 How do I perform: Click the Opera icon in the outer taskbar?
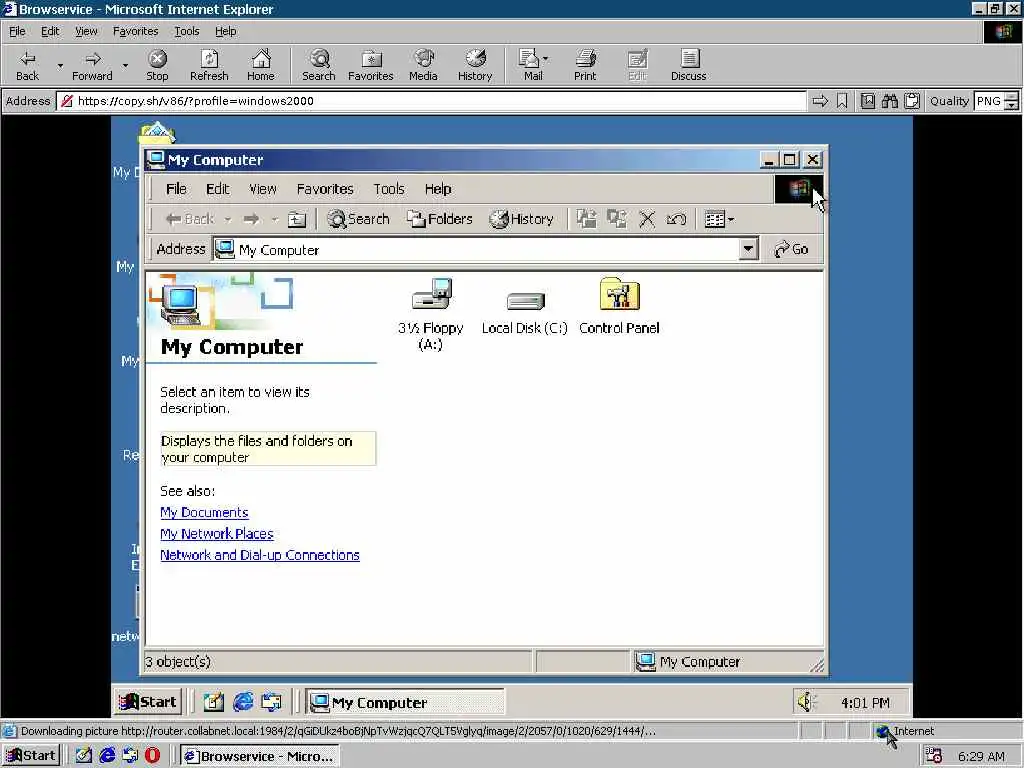(152, 756)
